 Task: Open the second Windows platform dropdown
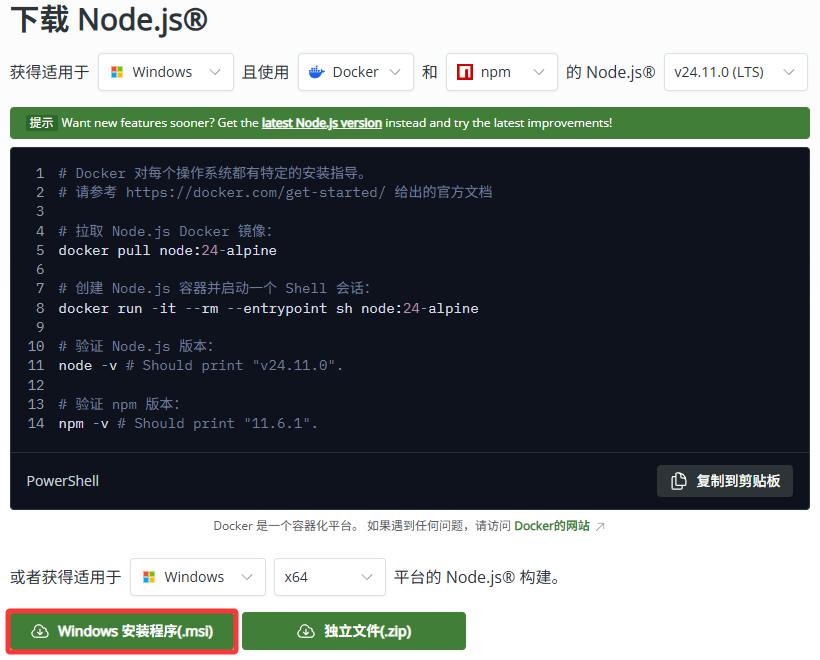point(197,577)
